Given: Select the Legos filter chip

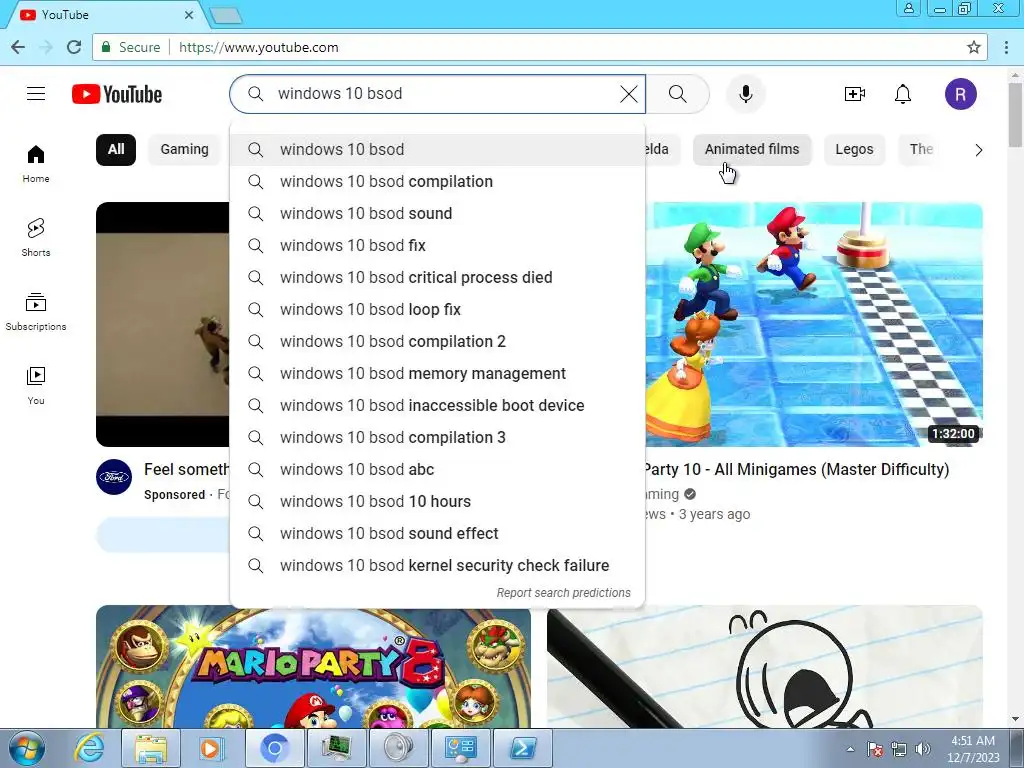Looking at the screenshot, I should [854, 150].
